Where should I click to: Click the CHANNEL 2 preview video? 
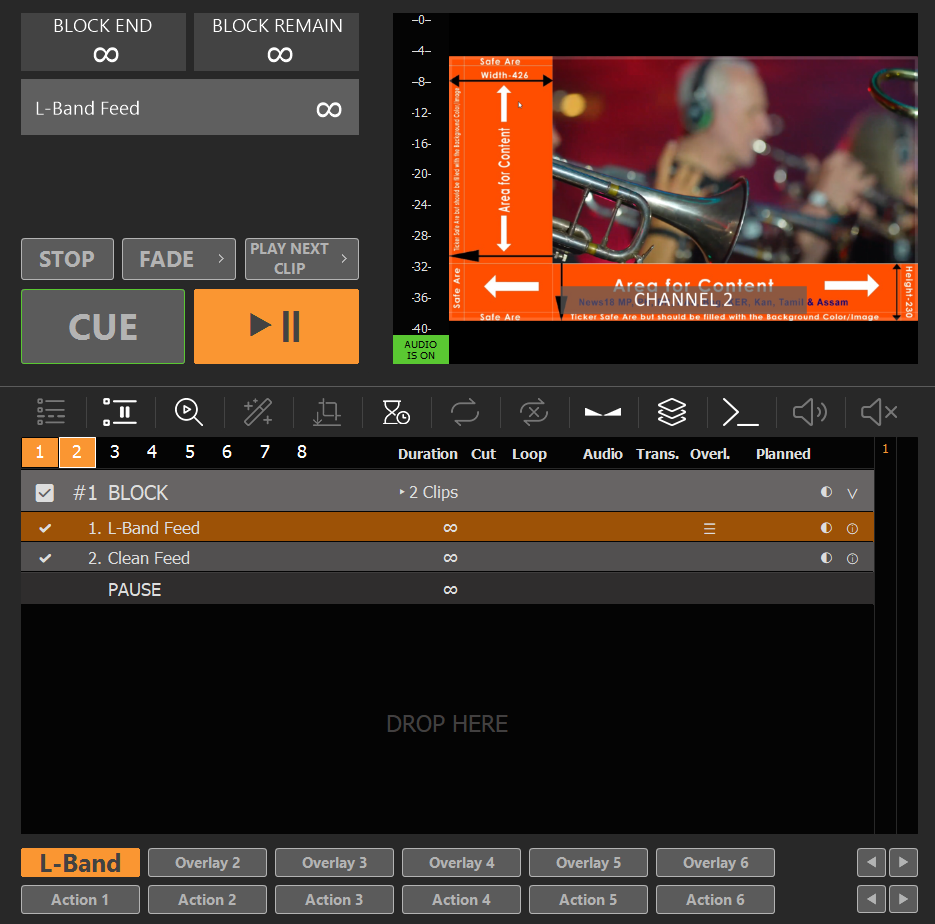683,188
